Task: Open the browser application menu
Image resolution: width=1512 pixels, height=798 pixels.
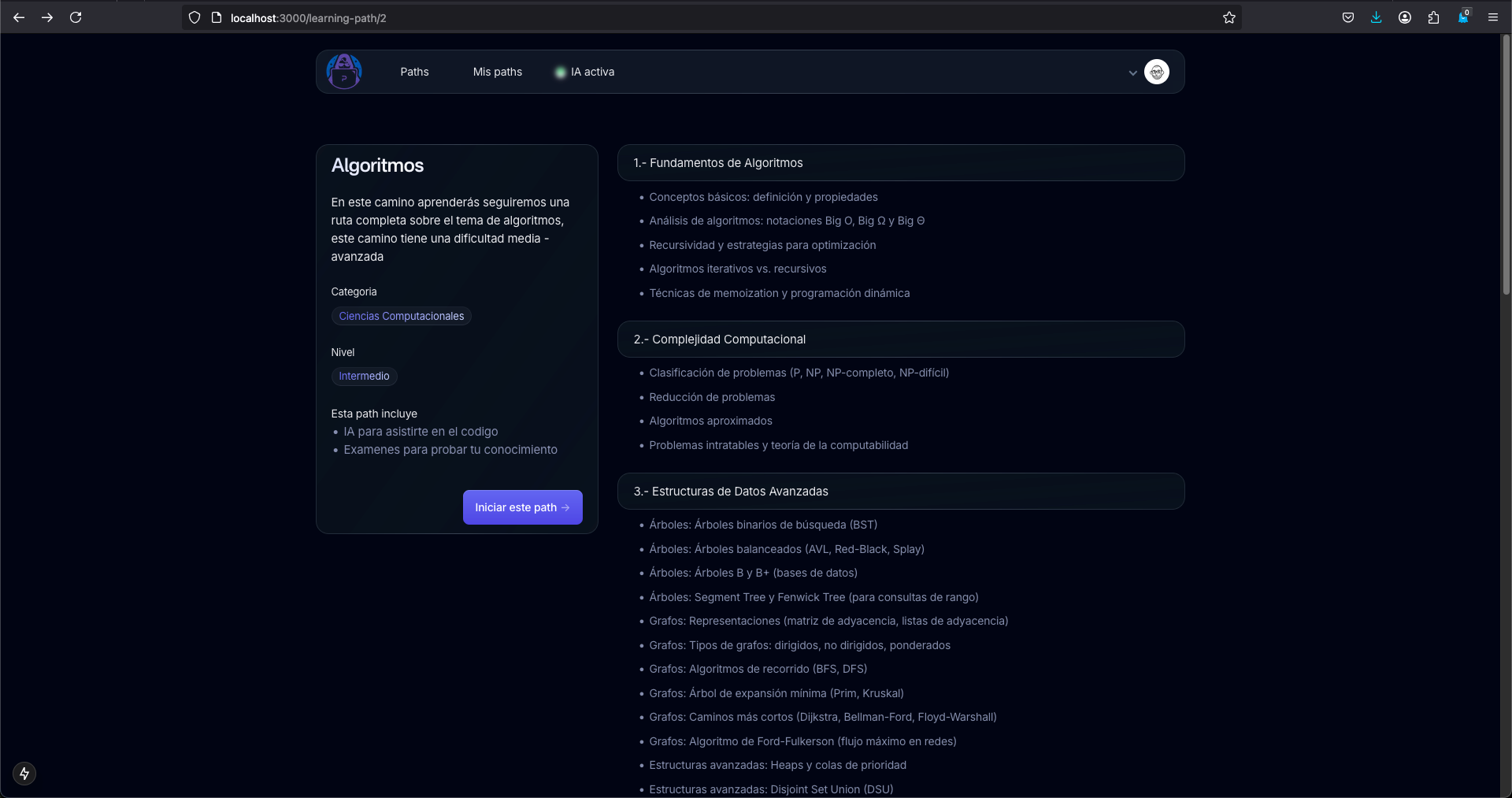Action: click(x=1493, y=17)
